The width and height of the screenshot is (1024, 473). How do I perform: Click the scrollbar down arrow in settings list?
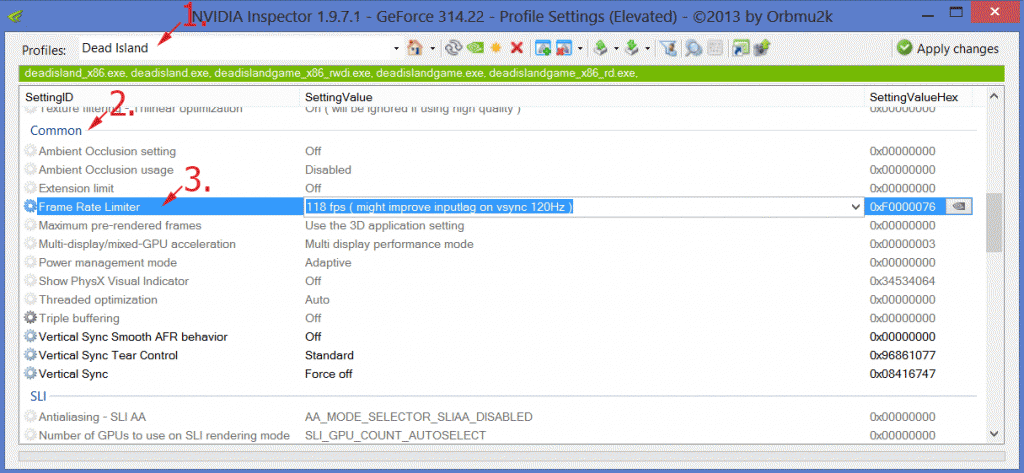click(993, 432)
